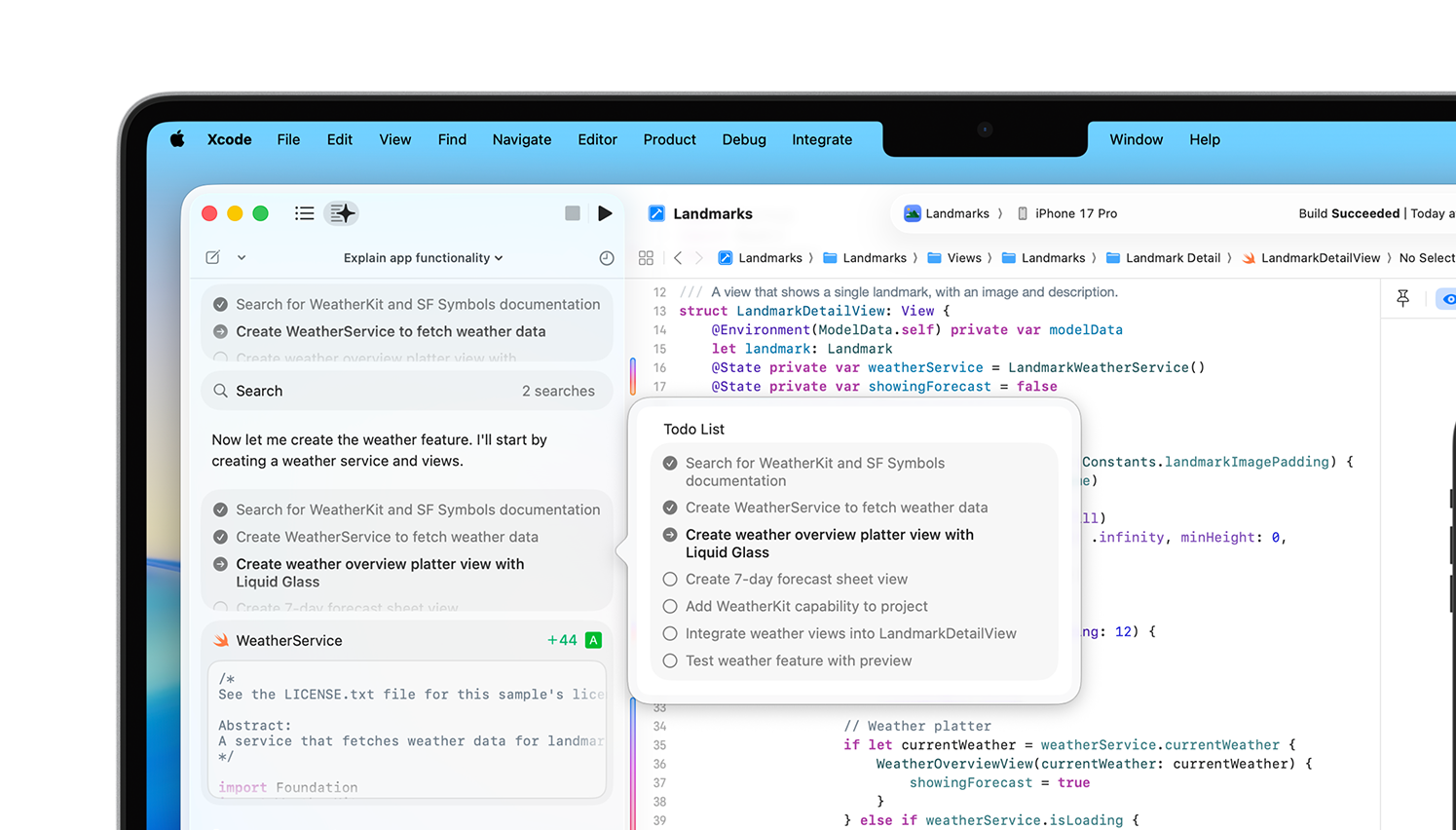The height and width of the screenshot is (830, 1456).
Task: Open the related items grid icon
Action: click(646, 258)
